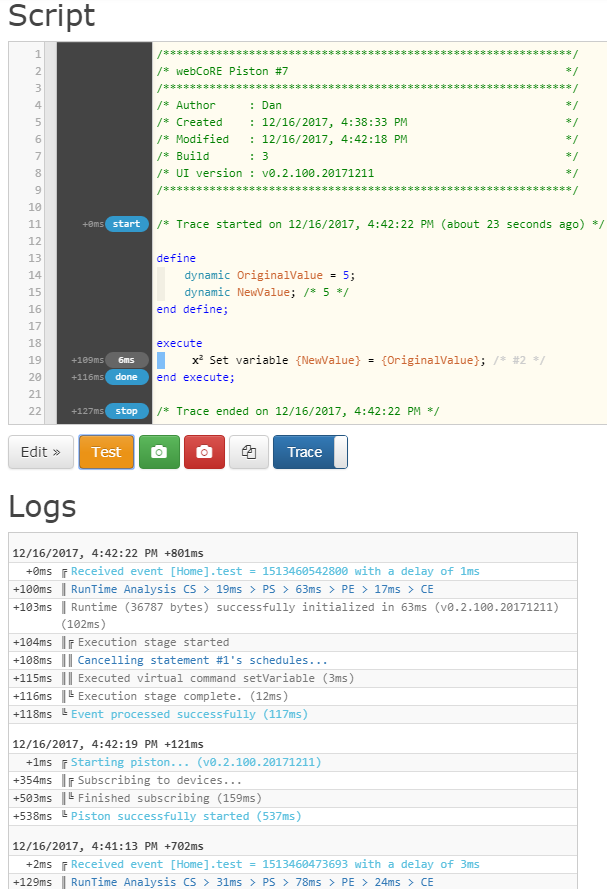
Task: Click the x² Set variable statement icon
Action: pos(198,360)
